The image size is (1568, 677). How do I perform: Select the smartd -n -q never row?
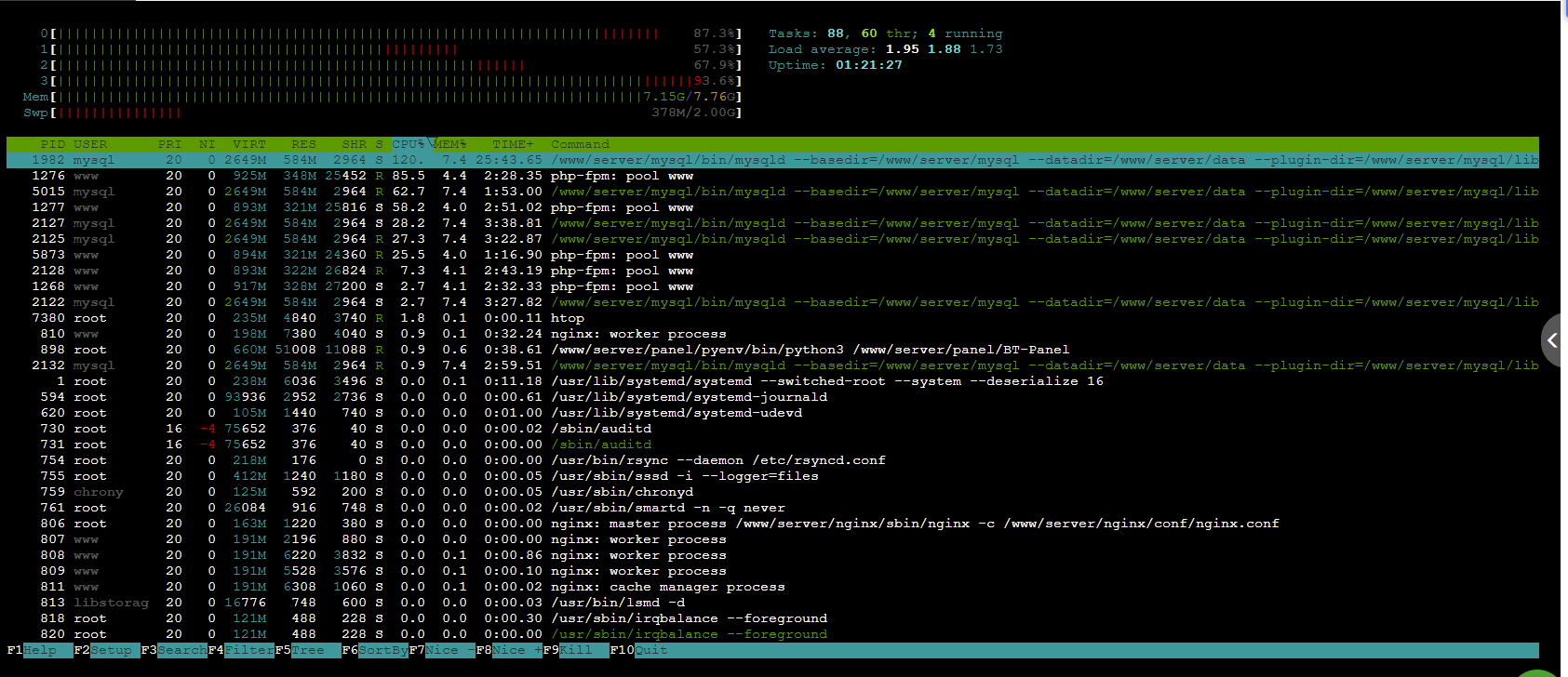[772, 508]
